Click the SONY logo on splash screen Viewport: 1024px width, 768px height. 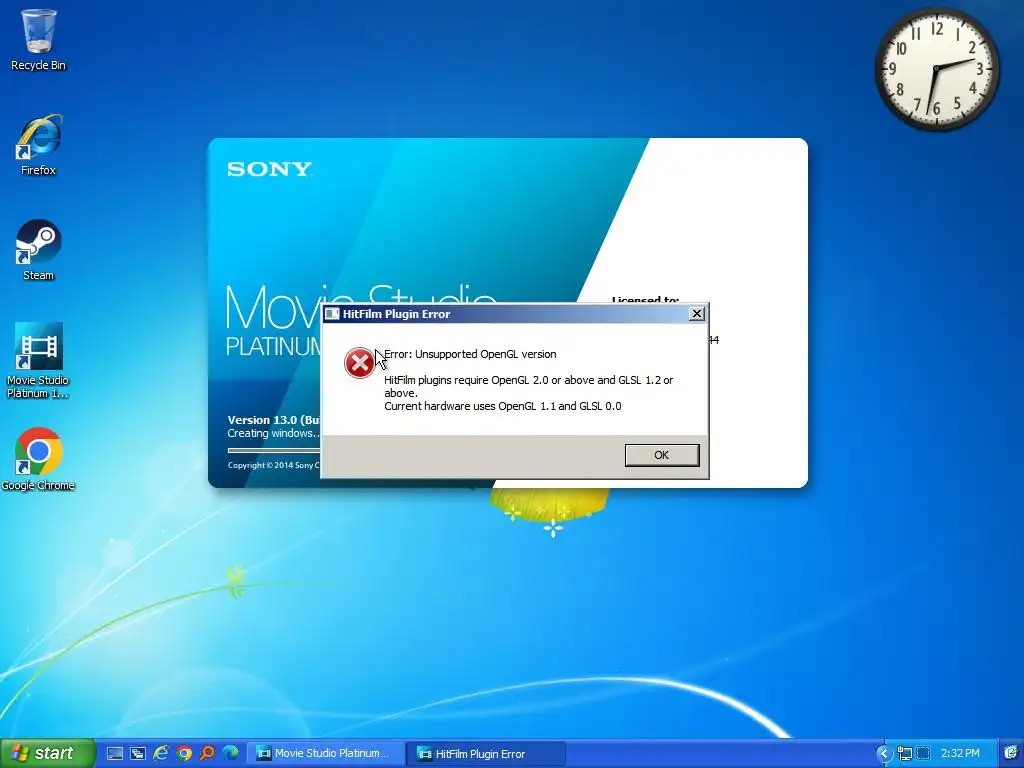269,170
